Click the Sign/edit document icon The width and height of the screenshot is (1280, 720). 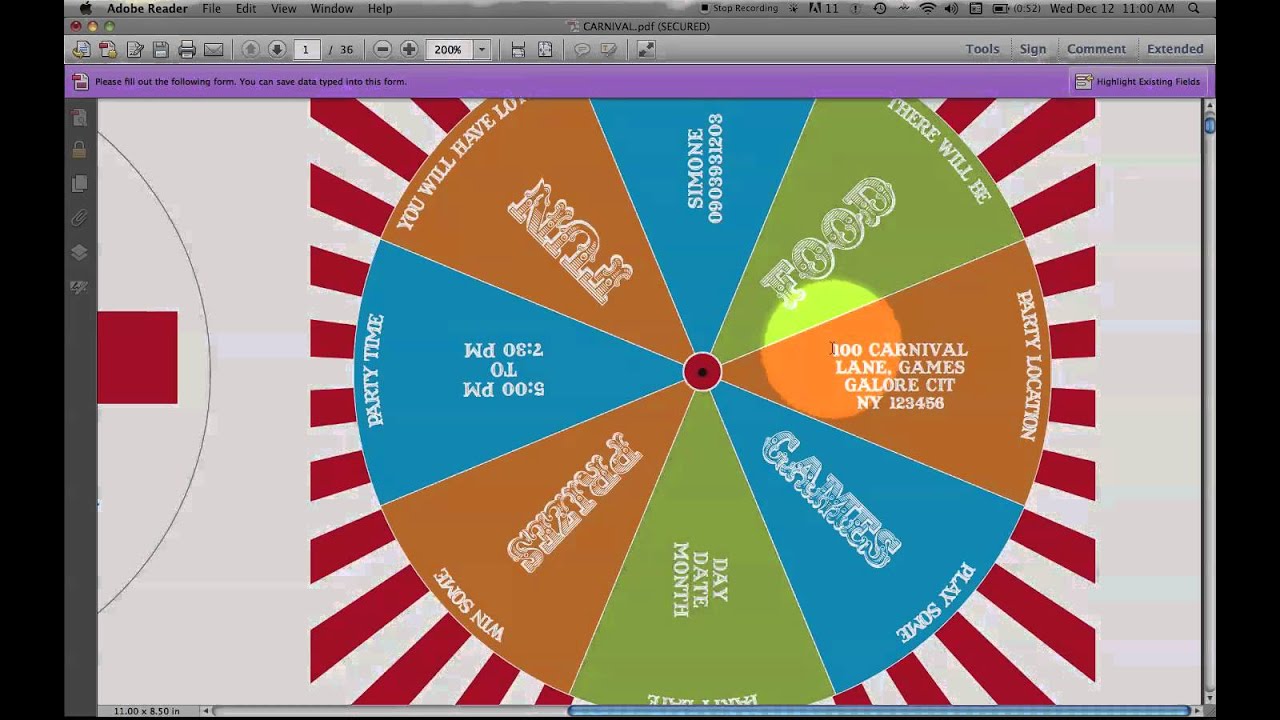[x=135, y=49]
